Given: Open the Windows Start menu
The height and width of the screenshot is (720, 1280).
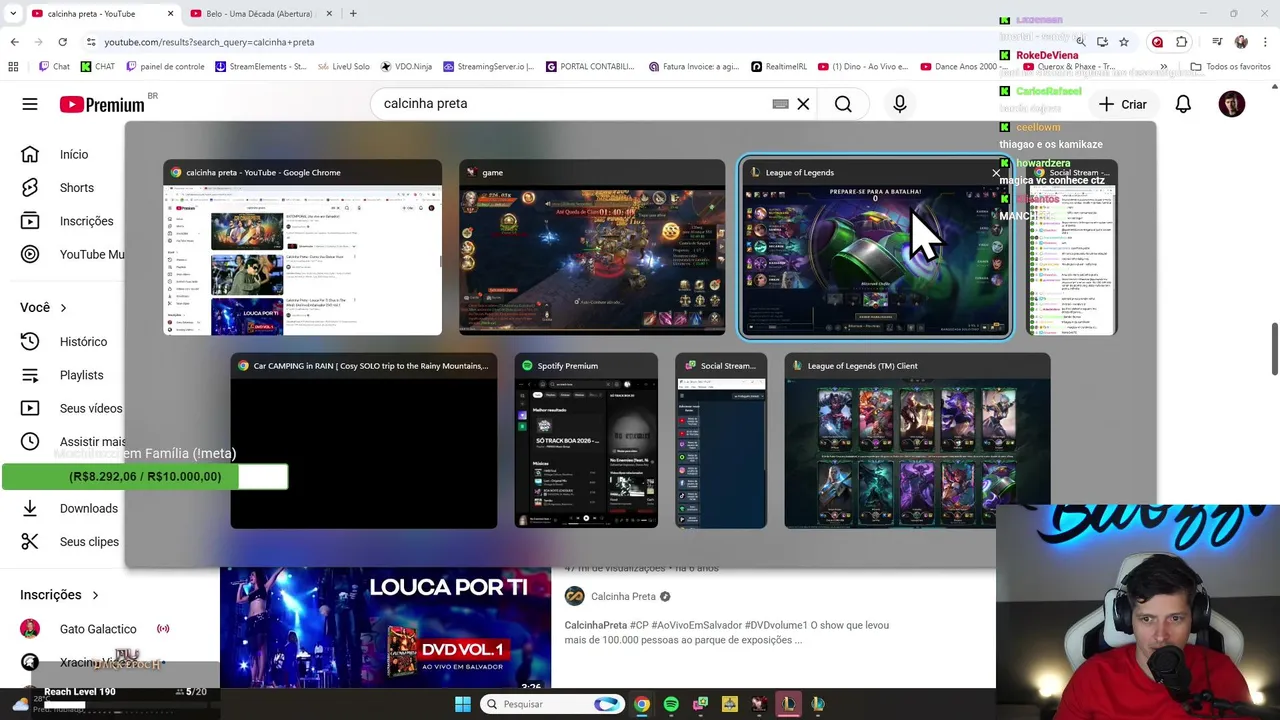Looking at the screenshot, I should click(x=463, y=704).
